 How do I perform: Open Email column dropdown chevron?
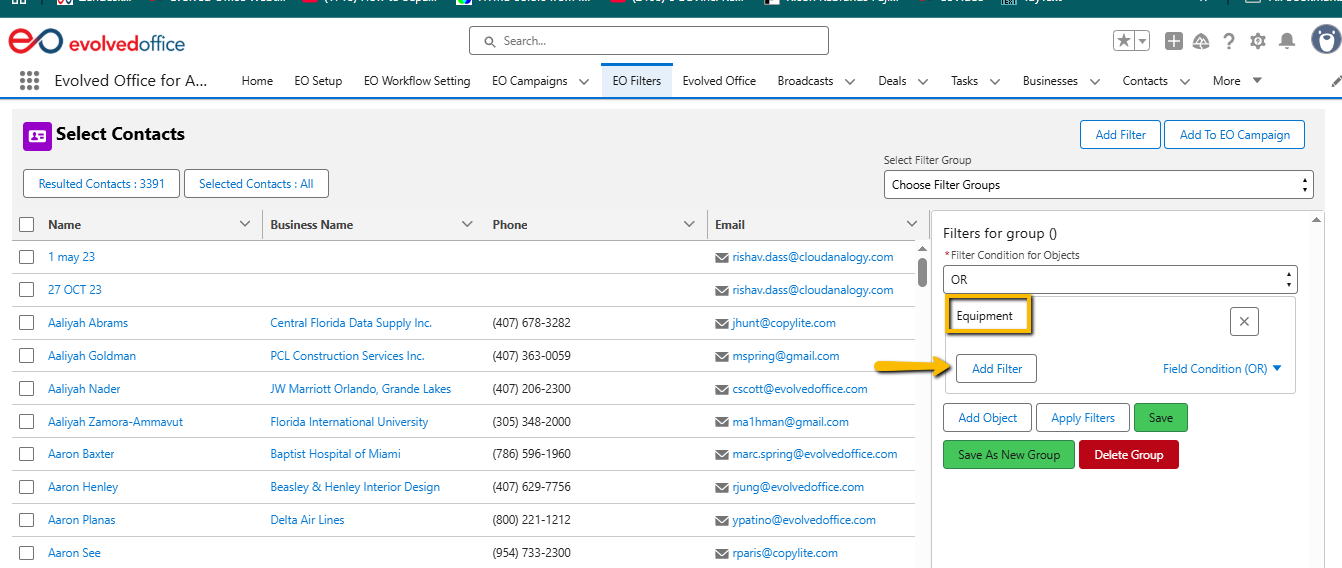click(911, 224)
